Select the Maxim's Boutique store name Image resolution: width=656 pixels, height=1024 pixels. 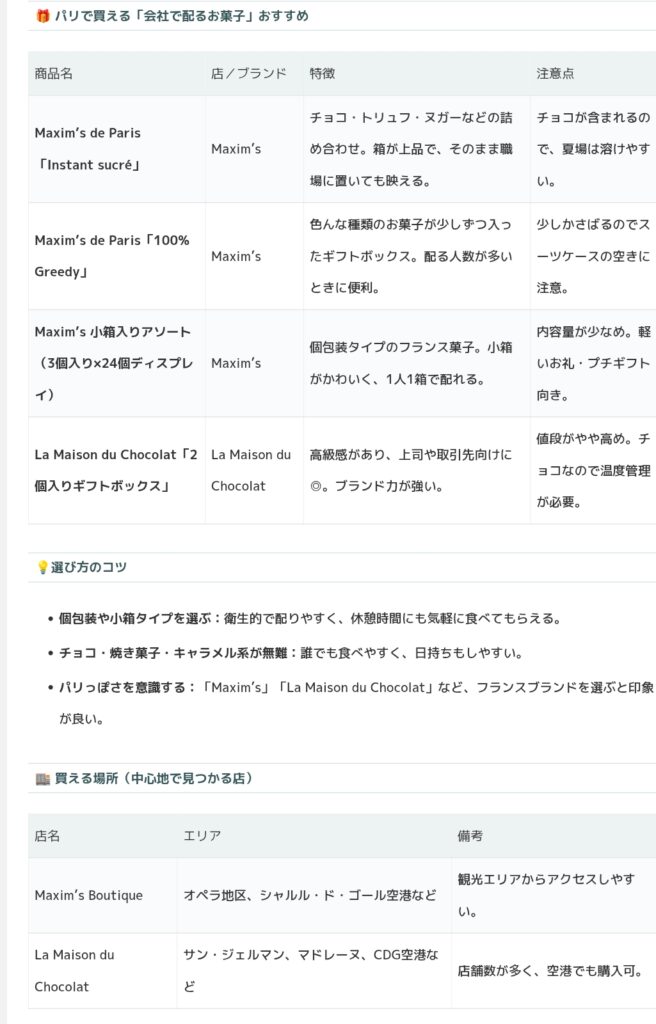click(89, 895)
